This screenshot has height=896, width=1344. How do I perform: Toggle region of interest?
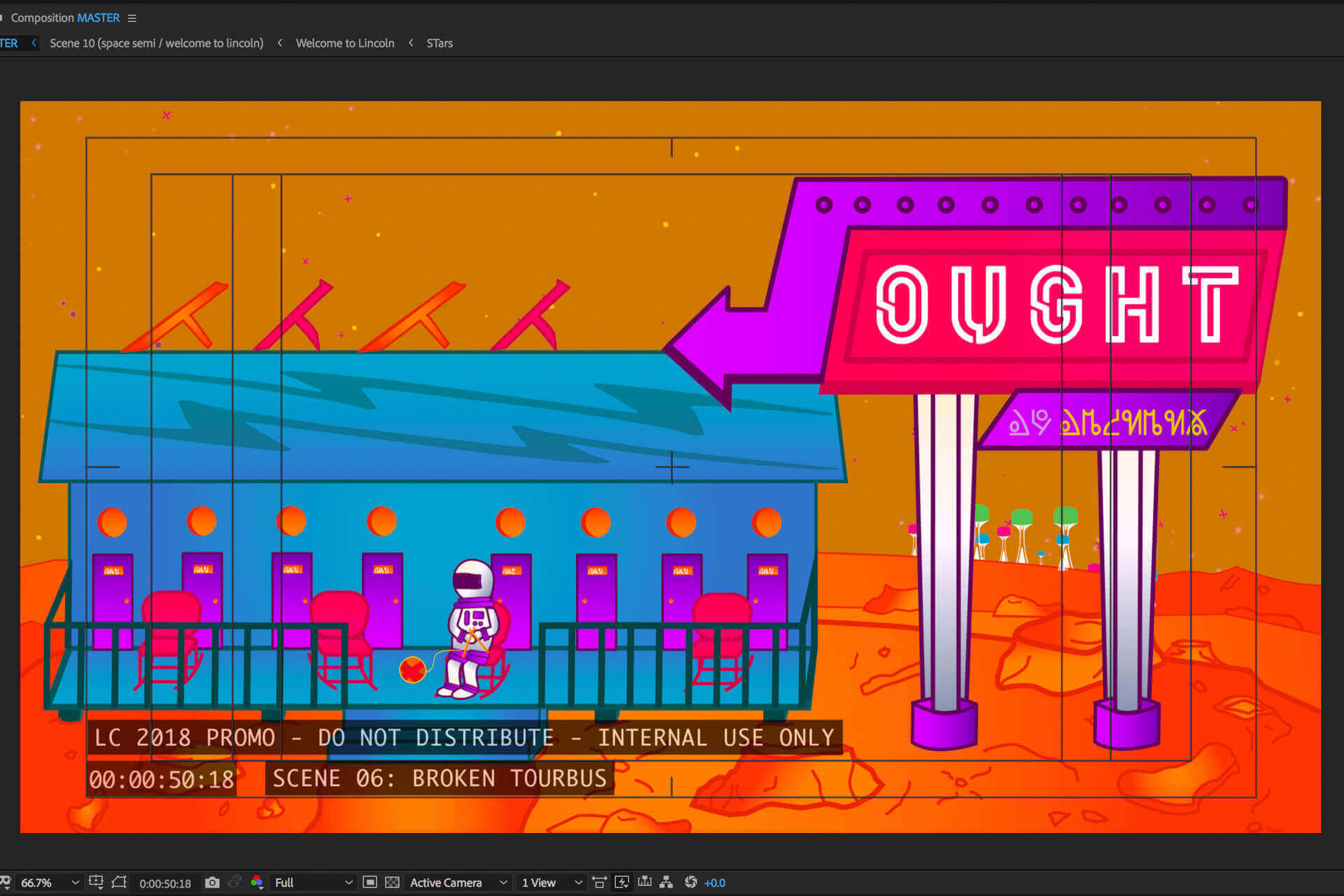click(370, 883)
